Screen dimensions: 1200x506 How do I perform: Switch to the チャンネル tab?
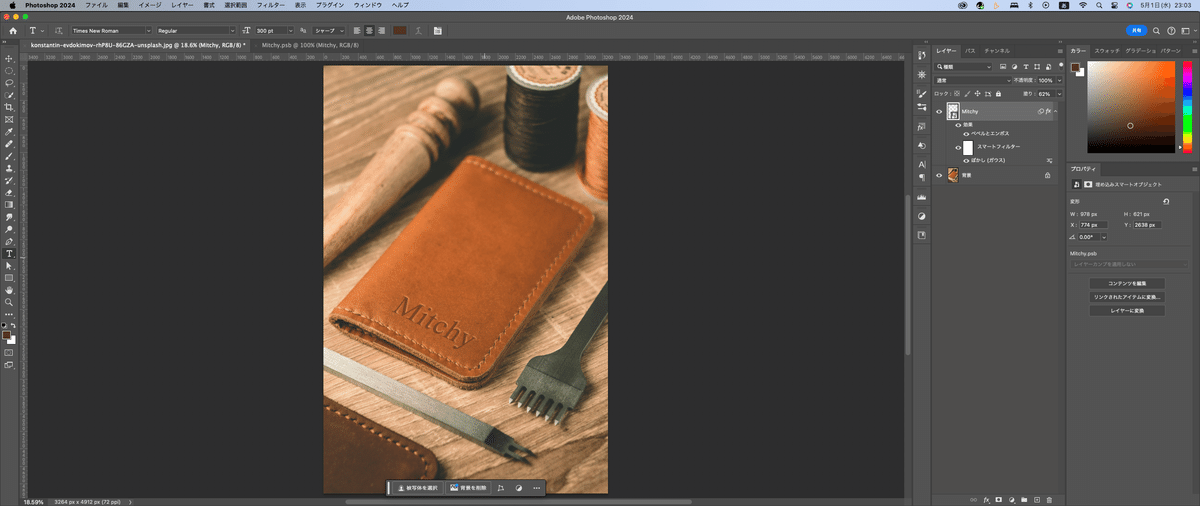click(997, 51)
